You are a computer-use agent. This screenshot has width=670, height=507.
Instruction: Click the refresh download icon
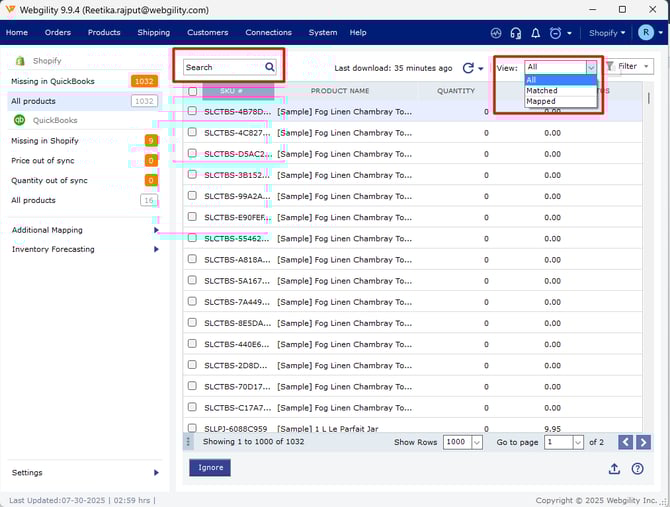(x=468, y=68)
